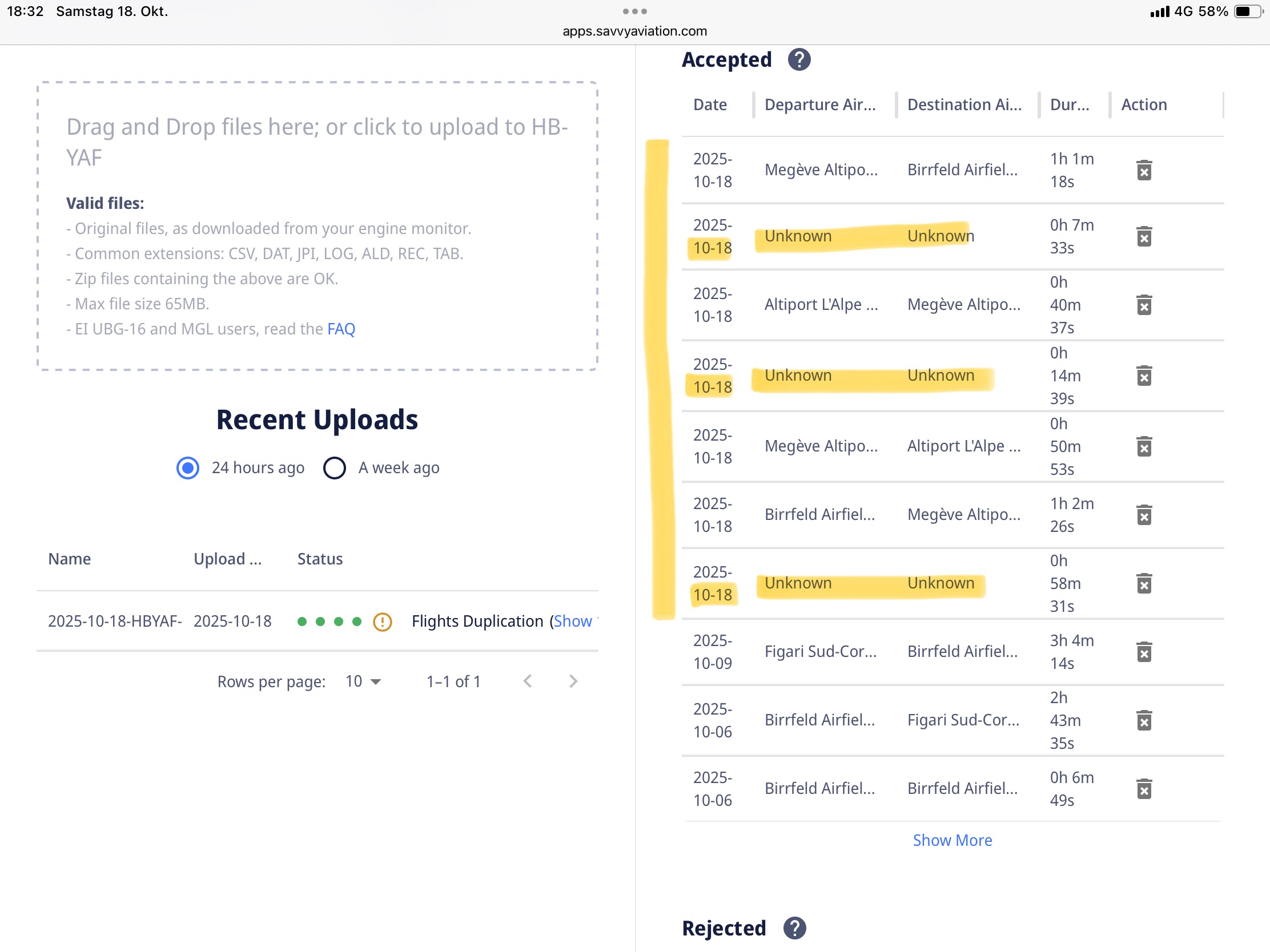The height and width of the screenshot is (952, 1270).
Task: Sort by the Date column header
Action: (x=710, y=104)
